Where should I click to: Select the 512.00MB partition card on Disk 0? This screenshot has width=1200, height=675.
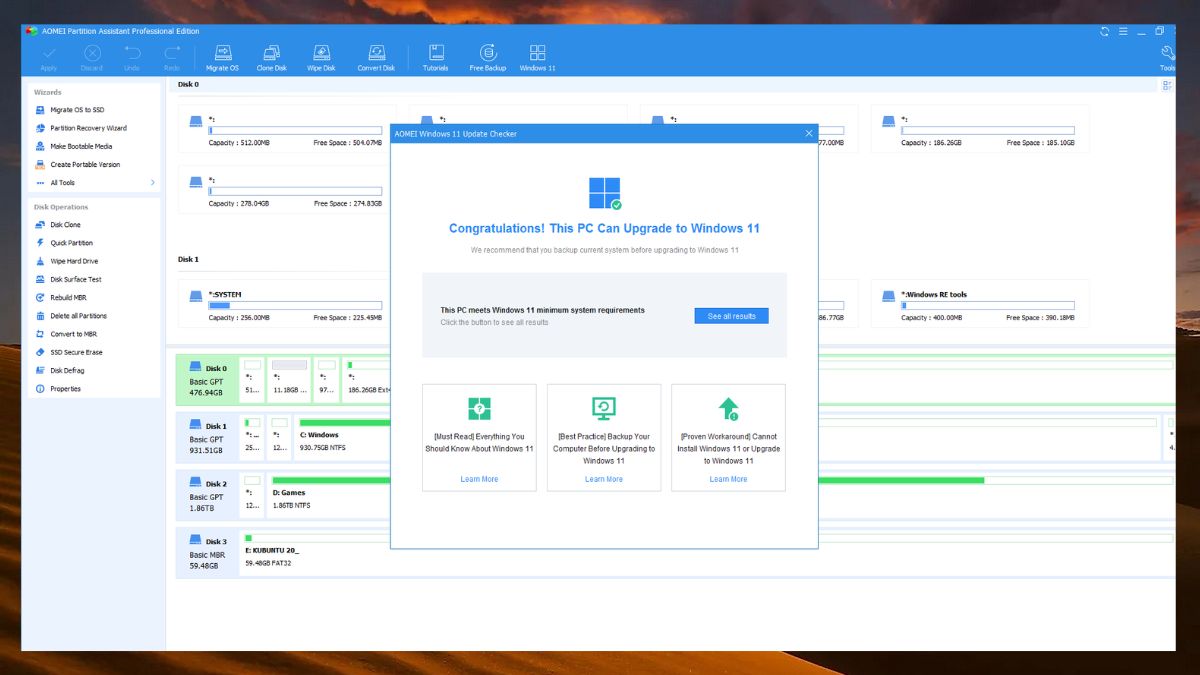tap(287, 129)
